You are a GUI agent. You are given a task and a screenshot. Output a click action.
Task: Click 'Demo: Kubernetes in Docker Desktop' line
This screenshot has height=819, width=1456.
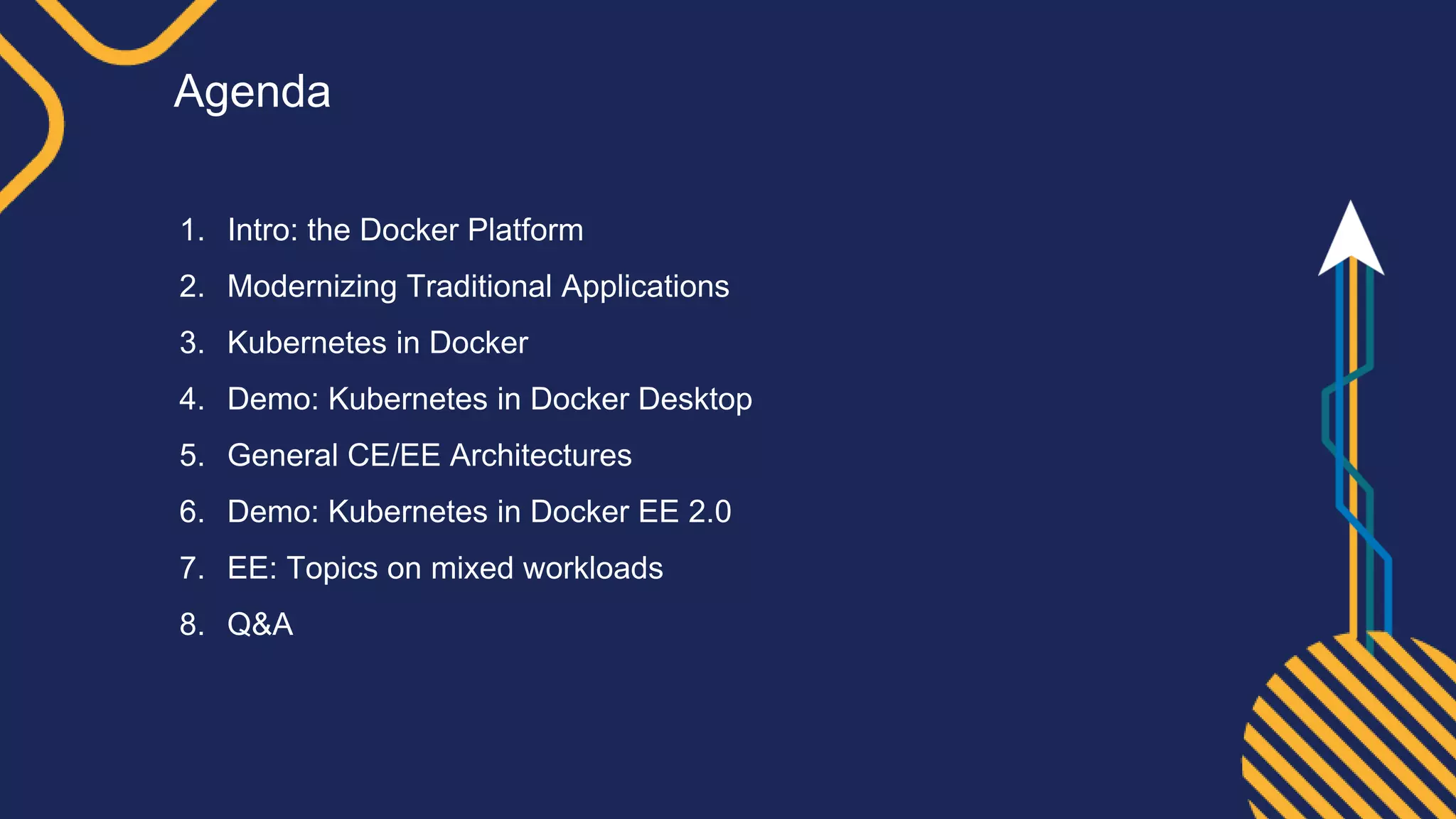click(490, 400)
